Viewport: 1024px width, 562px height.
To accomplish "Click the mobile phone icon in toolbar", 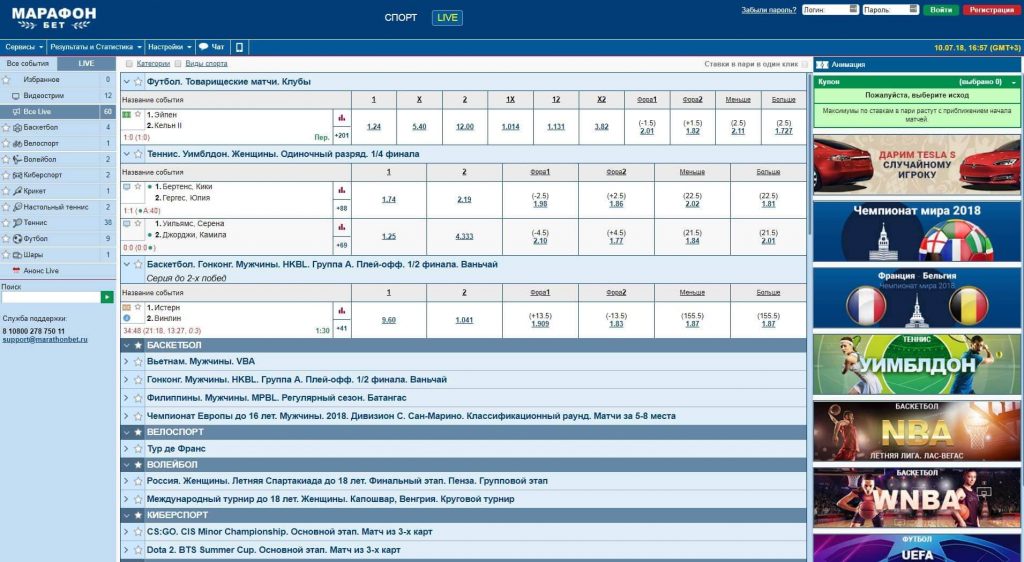I will (239, 47).
